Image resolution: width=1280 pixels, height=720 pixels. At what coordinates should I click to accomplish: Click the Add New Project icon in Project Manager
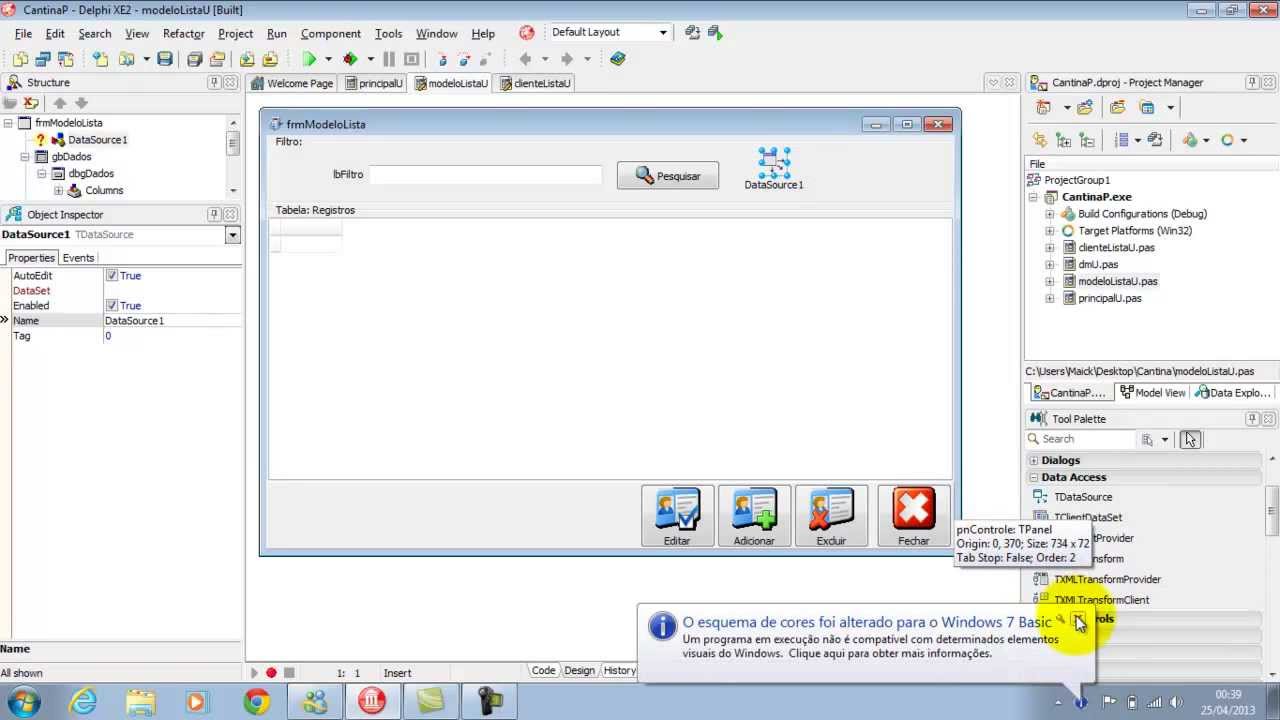(x=1044, y=107)
